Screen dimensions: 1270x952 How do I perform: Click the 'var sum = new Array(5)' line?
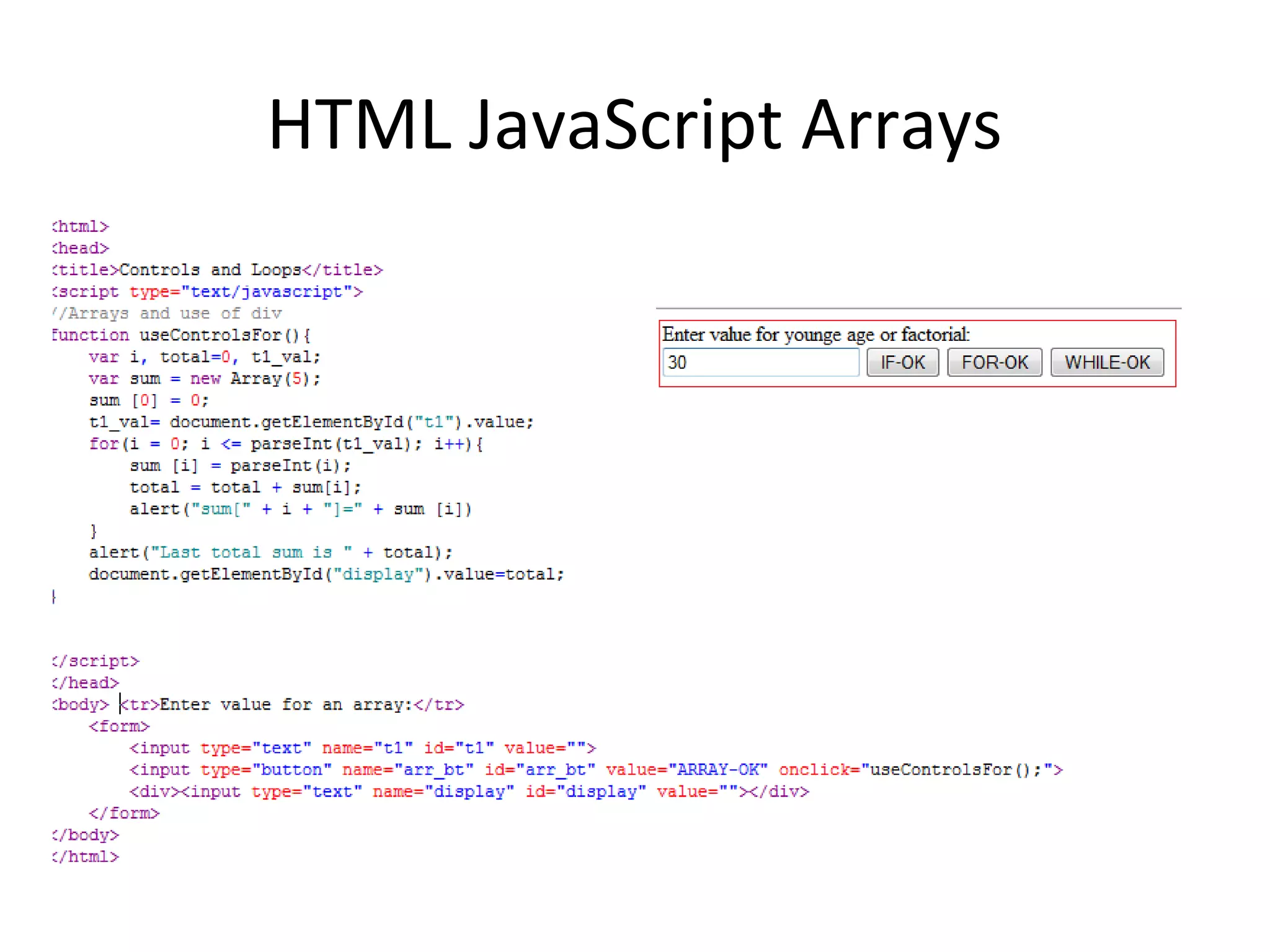click(205, 379)
